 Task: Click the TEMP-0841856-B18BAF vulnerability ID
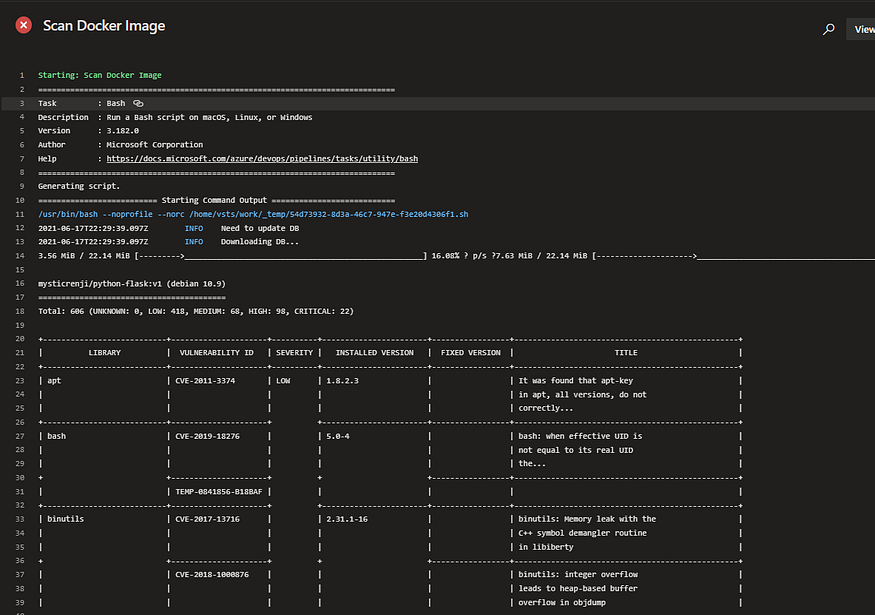216,491
